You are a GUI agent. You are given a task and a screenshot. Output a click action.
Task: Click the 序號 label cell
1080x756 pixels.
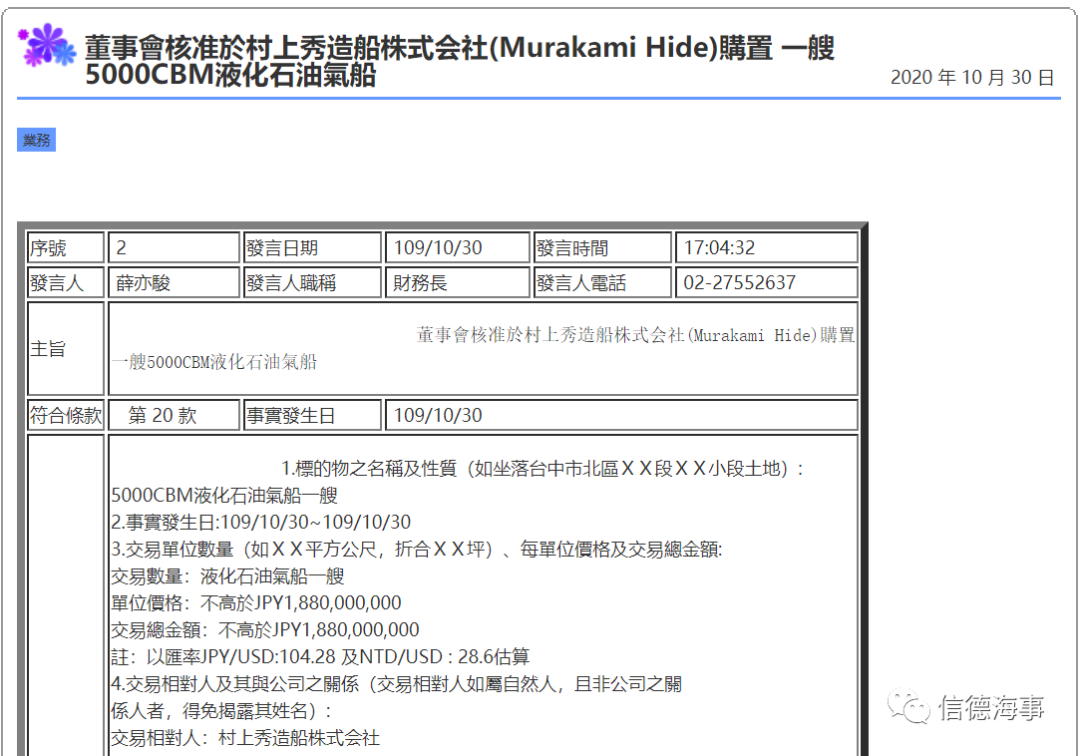click(65, 247)
